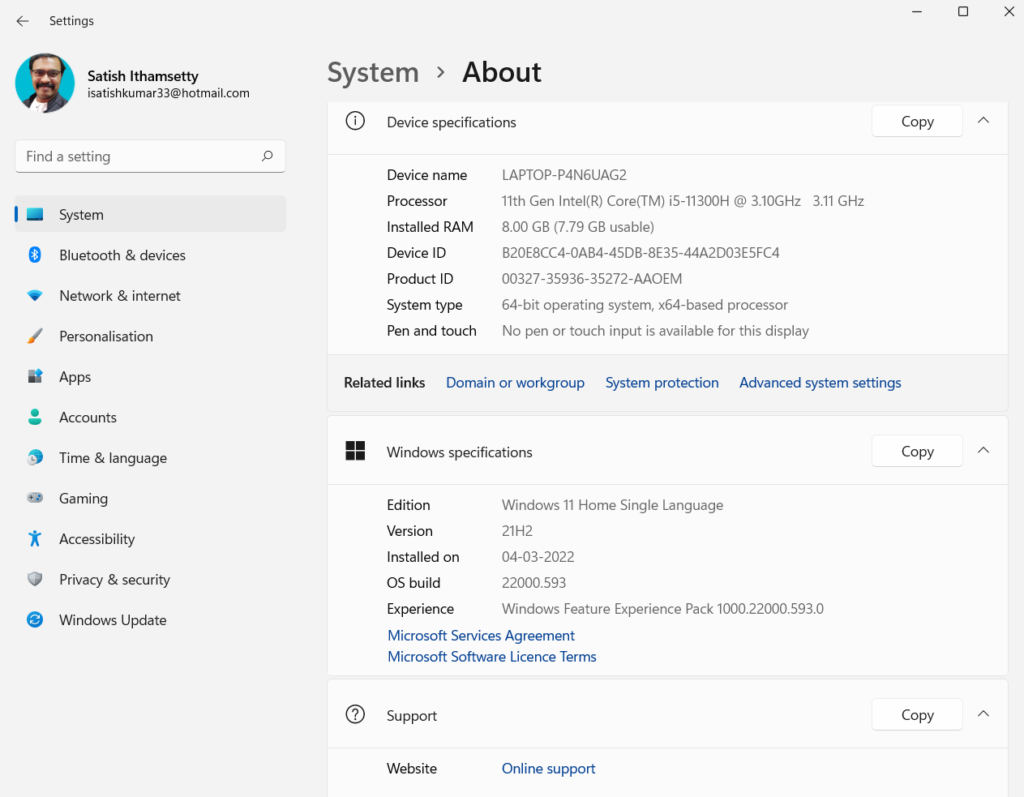Open Advanced system settings link
This screenshot has width=1024, height=797.
click(820, 383)
